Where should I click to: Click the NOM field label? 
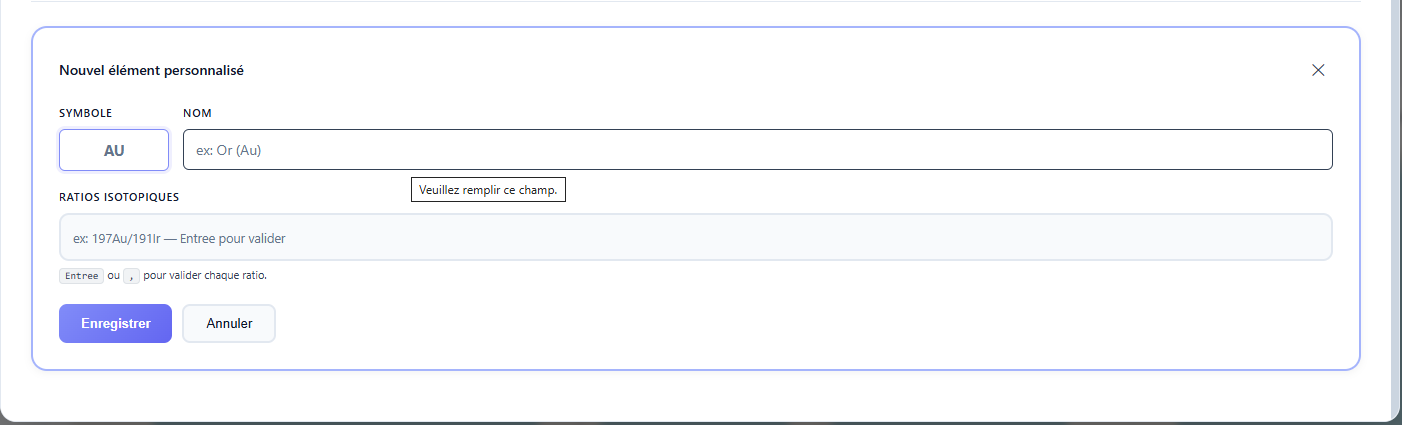click(x=198, y=113)
